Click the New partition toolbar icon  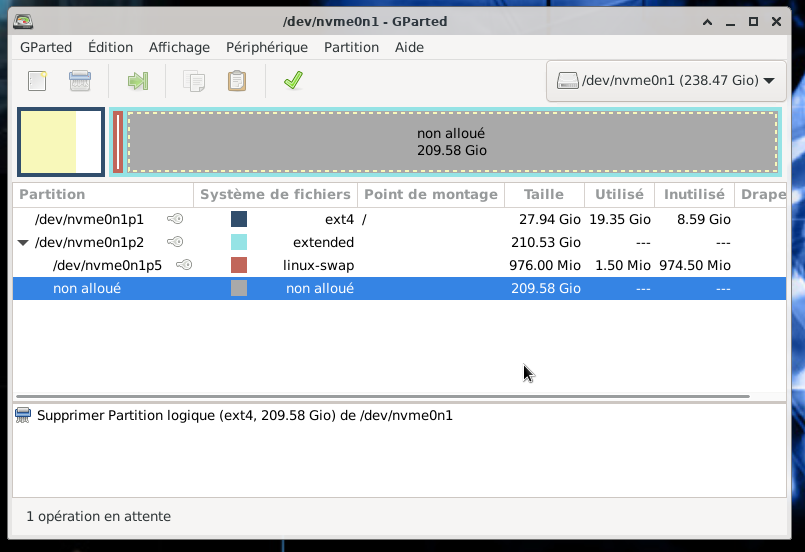click(38, 81)
